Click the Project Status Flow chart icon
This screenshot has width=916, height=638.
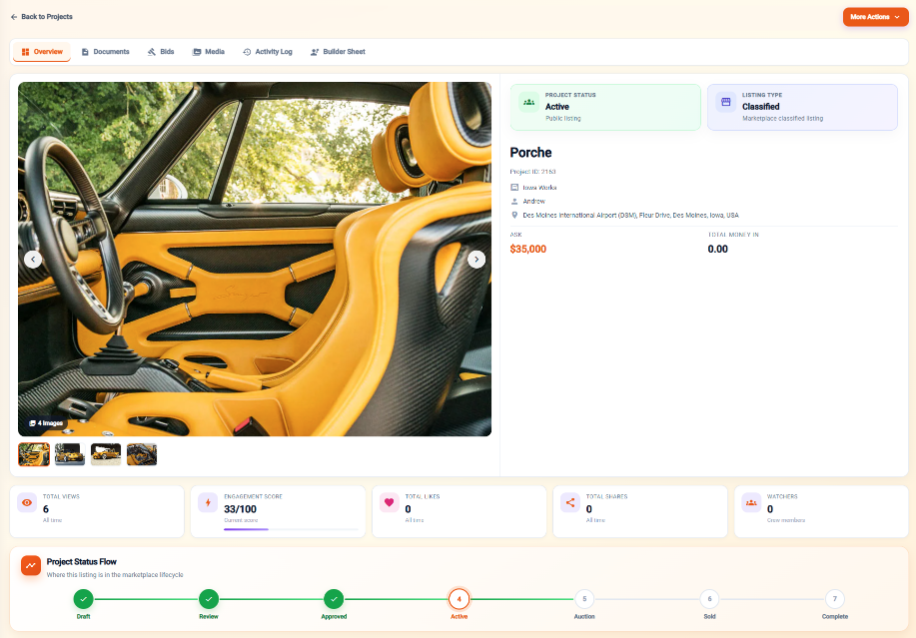tap(31, 566)
